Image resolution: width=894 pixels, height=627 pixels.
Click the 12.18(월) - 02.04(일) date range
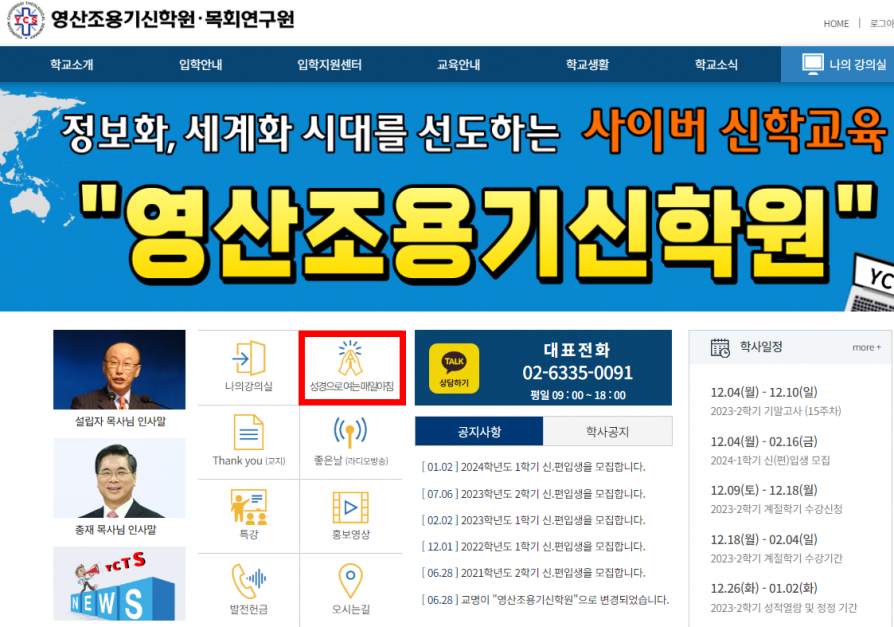tap(764, 539)
